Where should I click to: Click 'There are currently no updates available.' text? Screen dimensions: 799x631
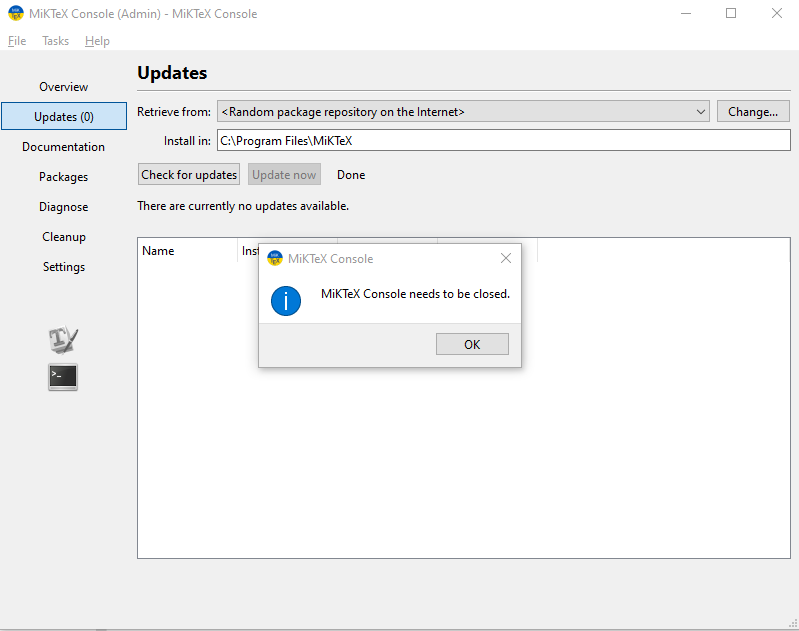click(x=243, y=206)
